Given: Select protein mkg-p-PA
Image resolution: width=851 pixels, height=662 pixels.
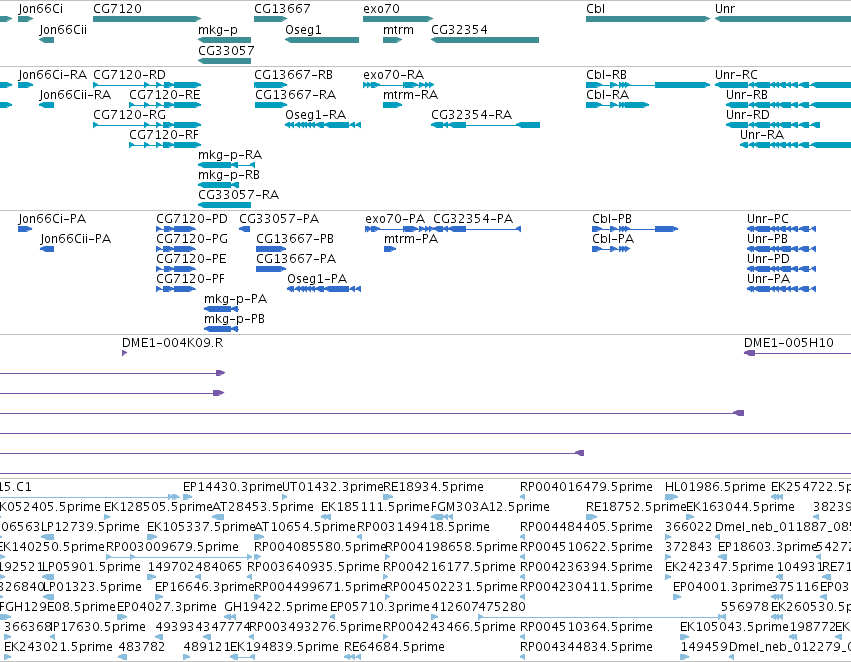Looking at the screenshot, I should [235, 299].
